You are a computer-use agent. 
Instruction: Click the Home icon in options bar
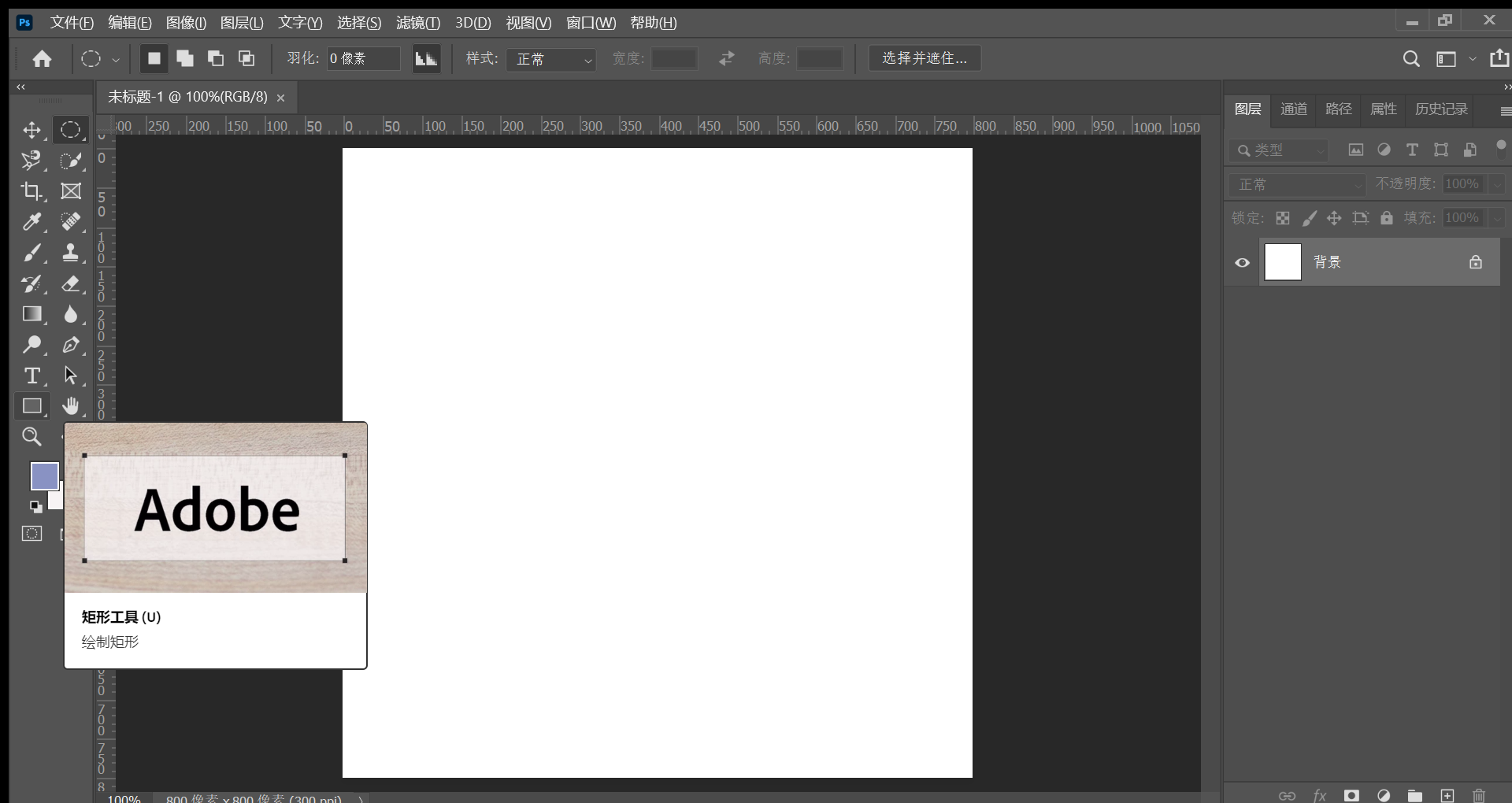[43, 58]
